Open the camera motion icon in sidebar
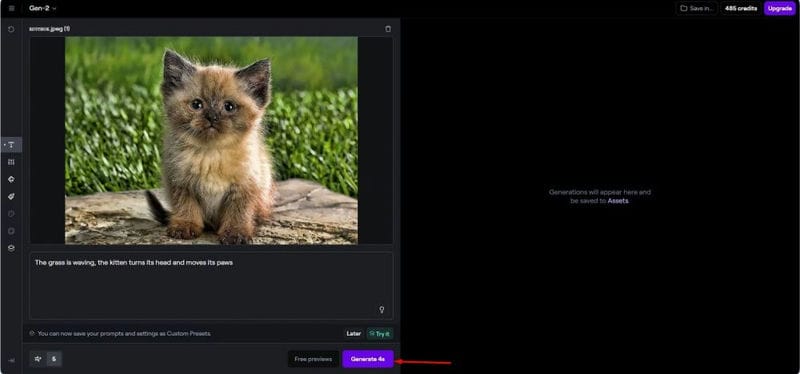 click(x=11, y=179)
